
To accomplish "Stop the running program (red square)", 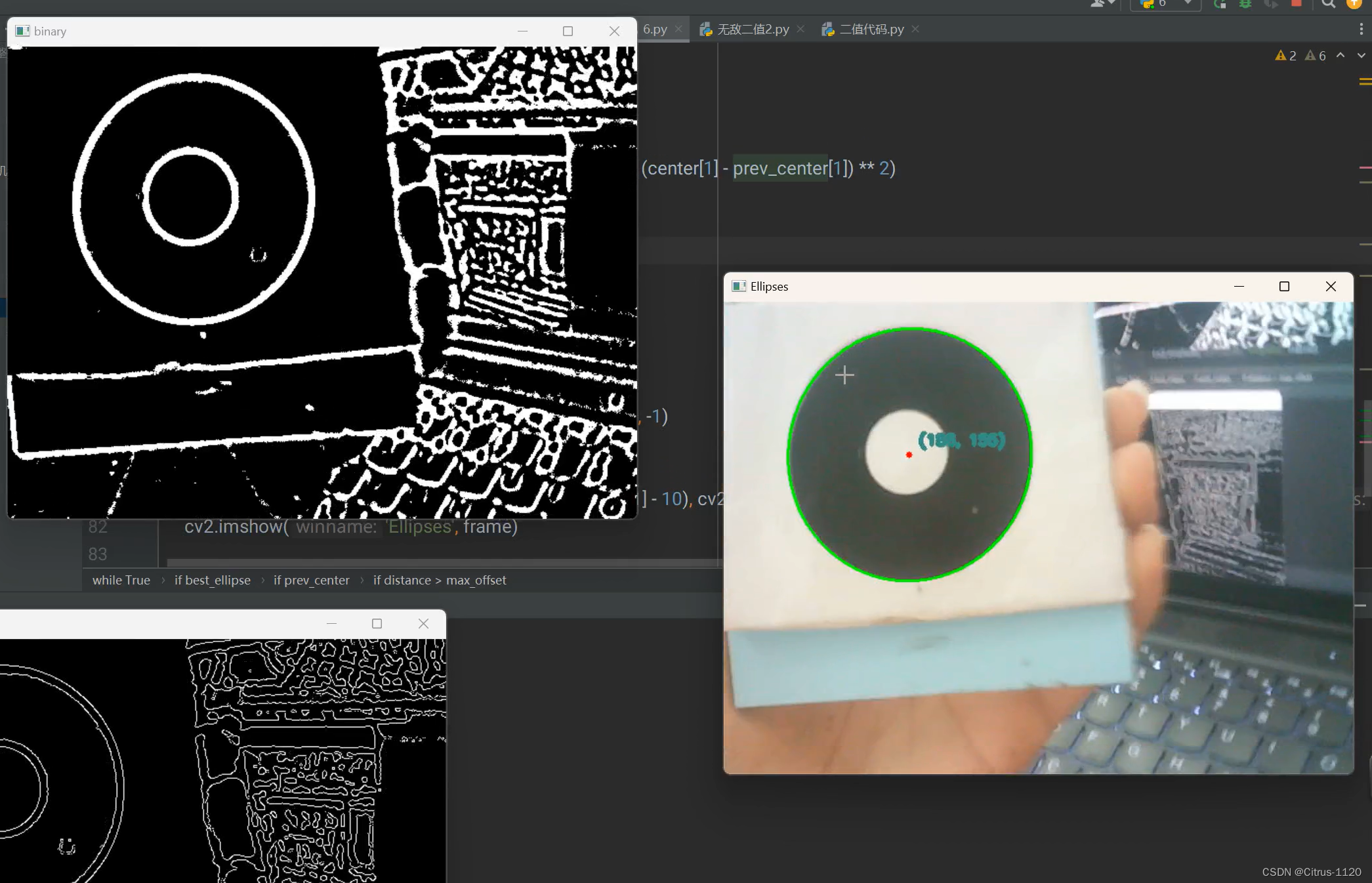I will click(1297, 3).
